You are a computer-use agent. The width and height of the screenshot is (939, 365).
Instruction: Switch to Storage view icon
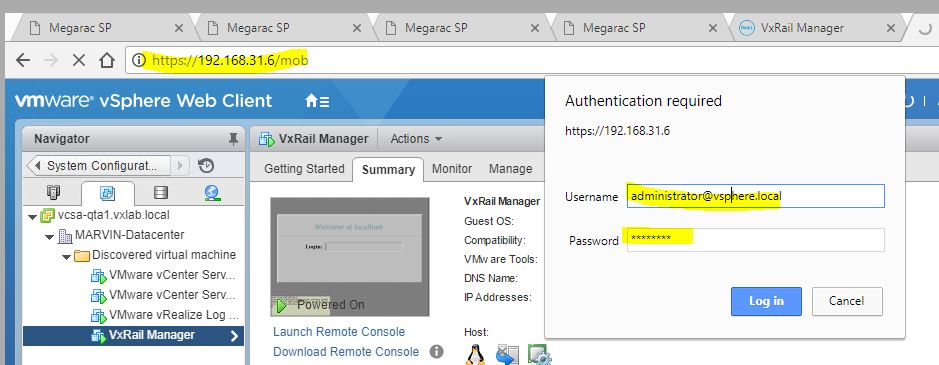(160, 192)
